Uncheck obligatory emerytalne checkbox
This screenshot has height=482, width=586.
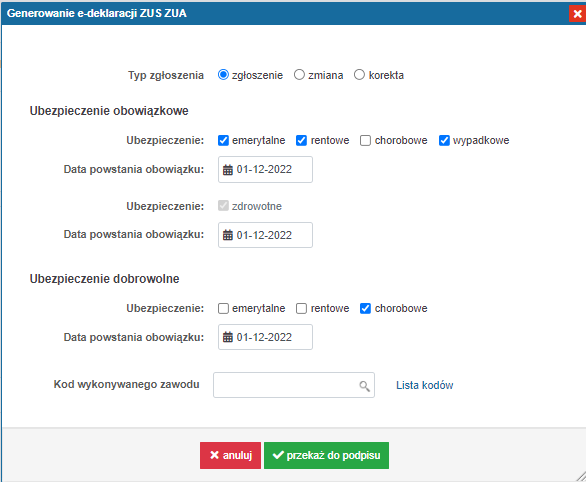[223, 140]
